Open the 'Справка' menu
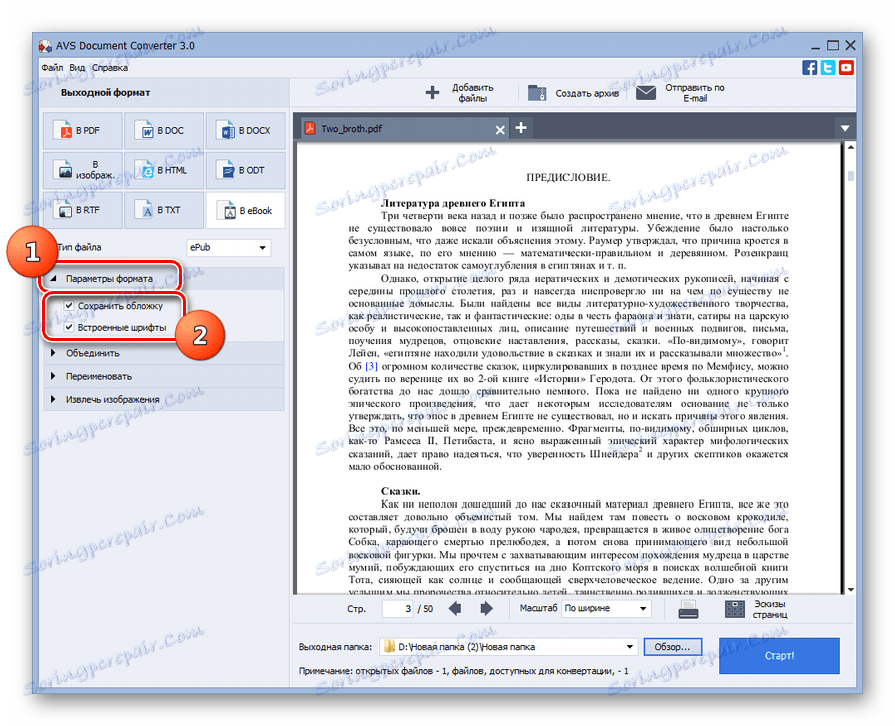Viewport: 895px width, 726px height. [x=110, y=67]
